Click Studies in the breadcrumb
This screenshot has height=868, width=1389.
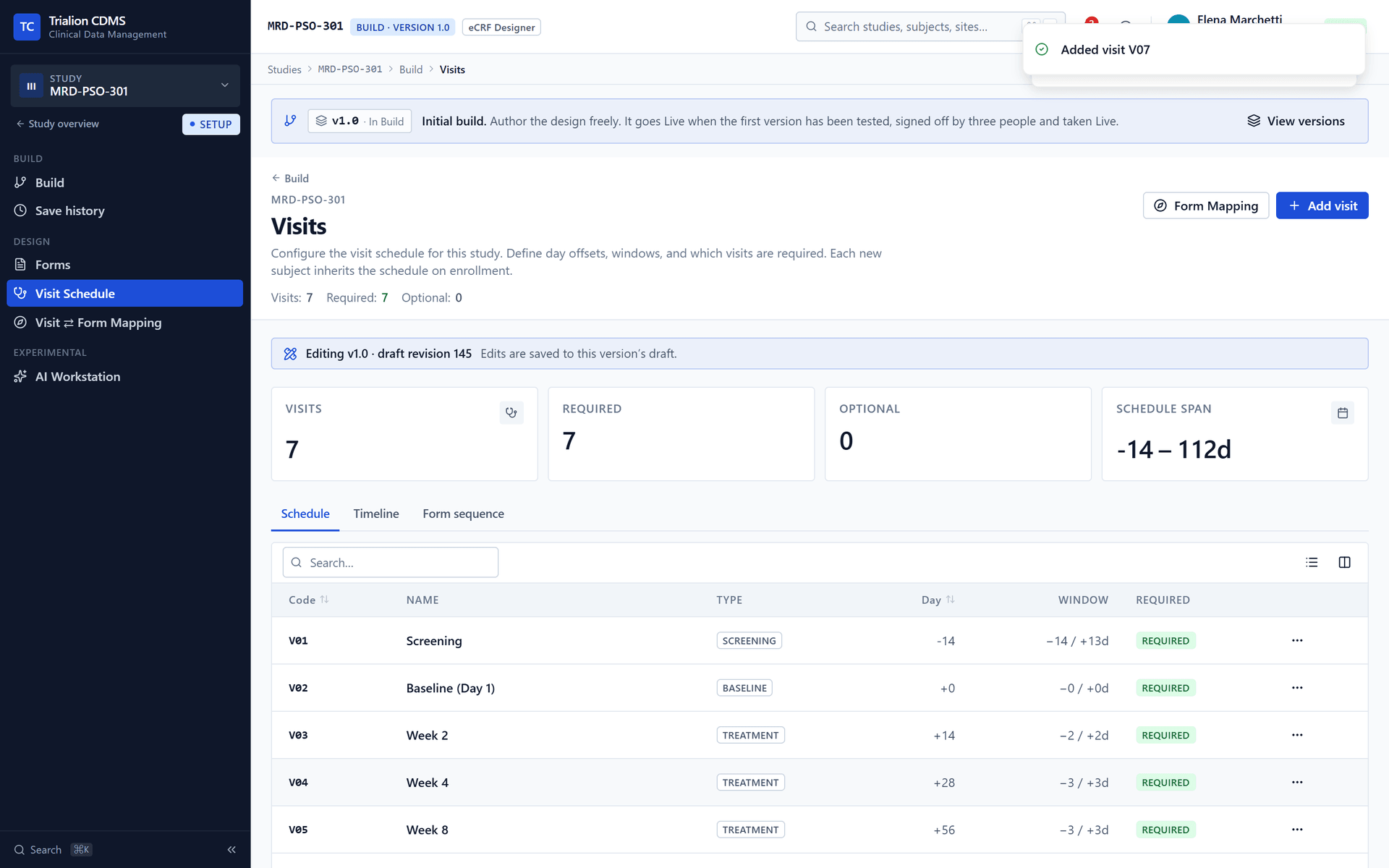(x=284, y=69)
